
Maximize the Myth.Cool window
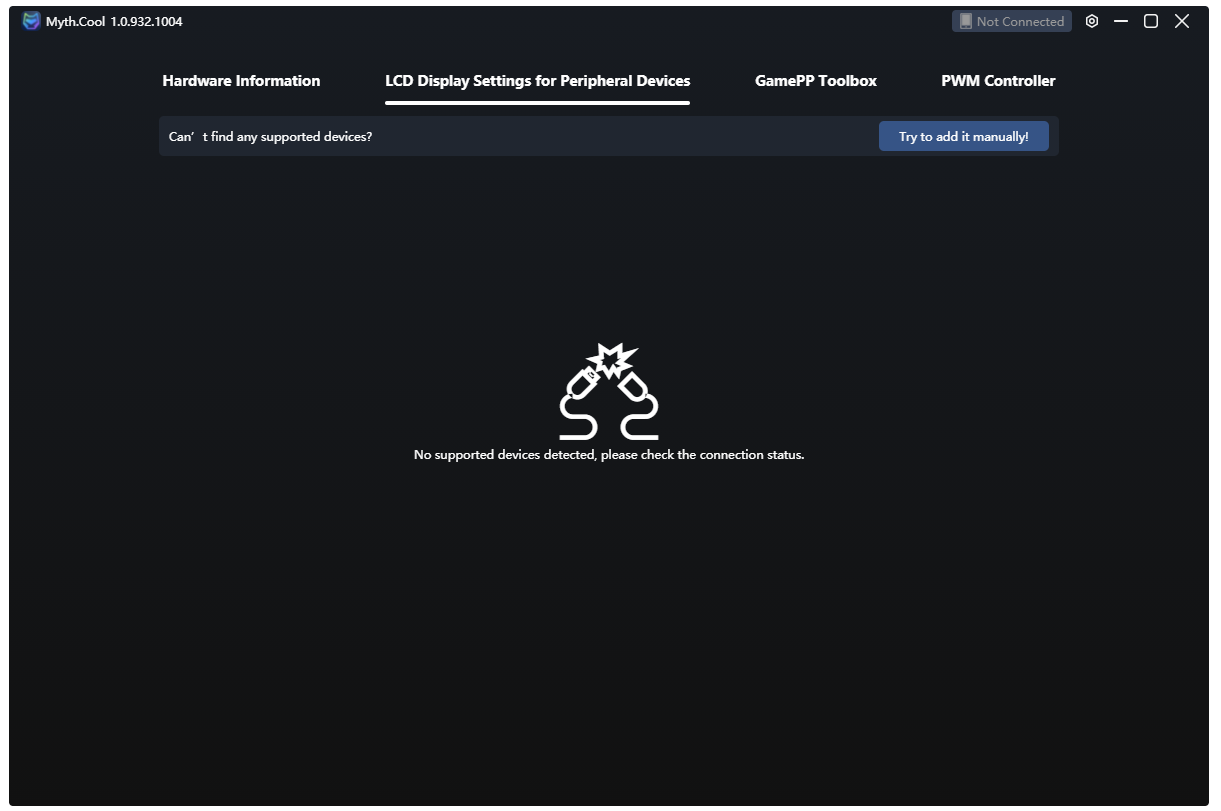[x=1151, y=21]
